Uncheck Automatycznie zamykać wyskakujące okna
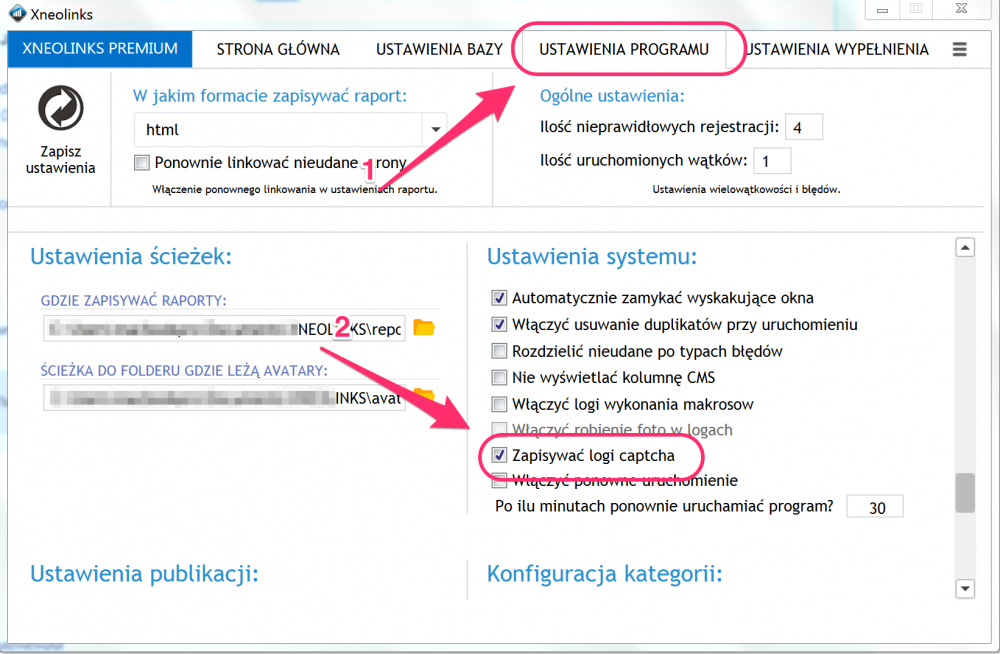Screen dimensions: 1000x654 [499, 298]
